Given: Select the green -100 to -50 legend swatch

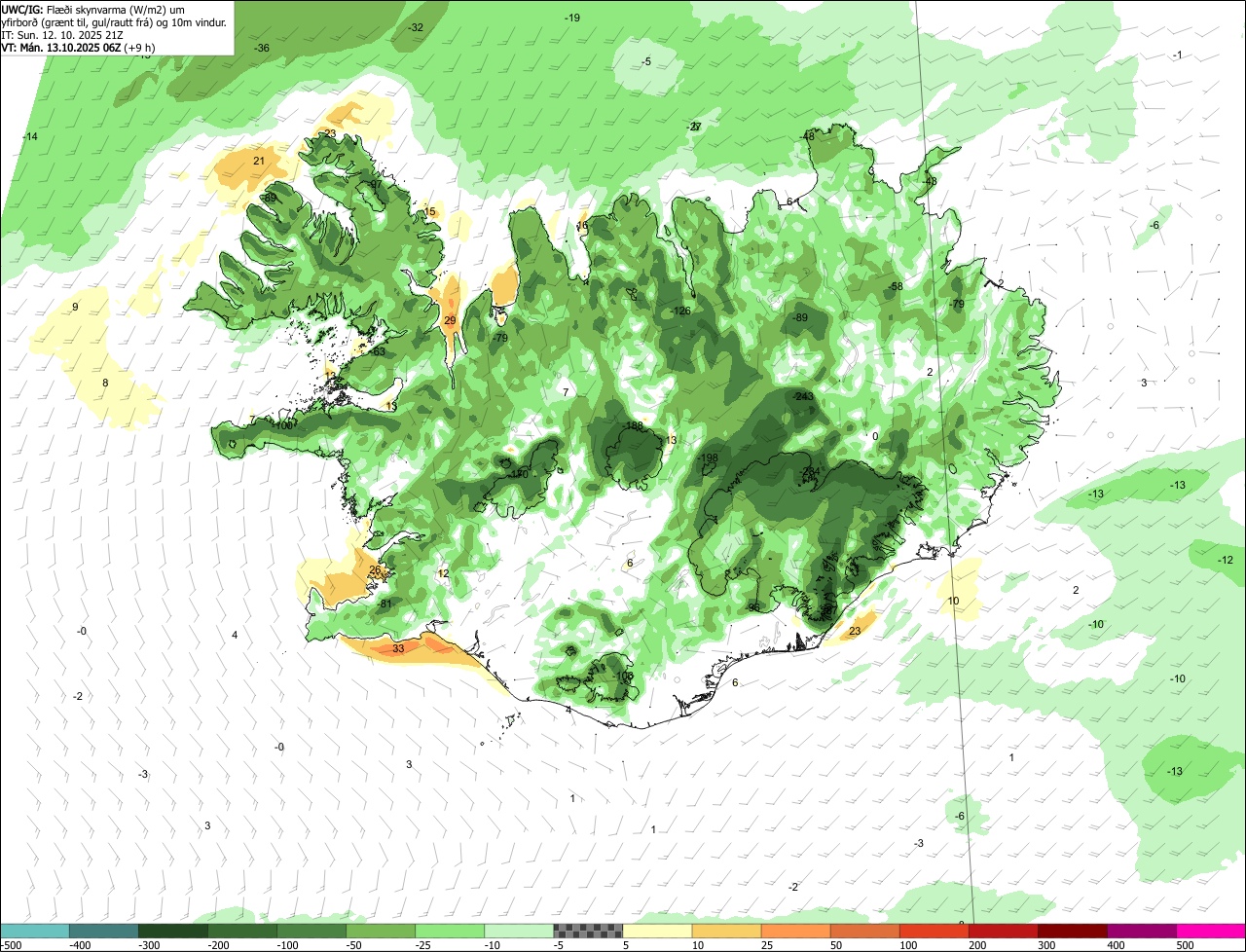Looking at the screenshot, I should [311, 931].
